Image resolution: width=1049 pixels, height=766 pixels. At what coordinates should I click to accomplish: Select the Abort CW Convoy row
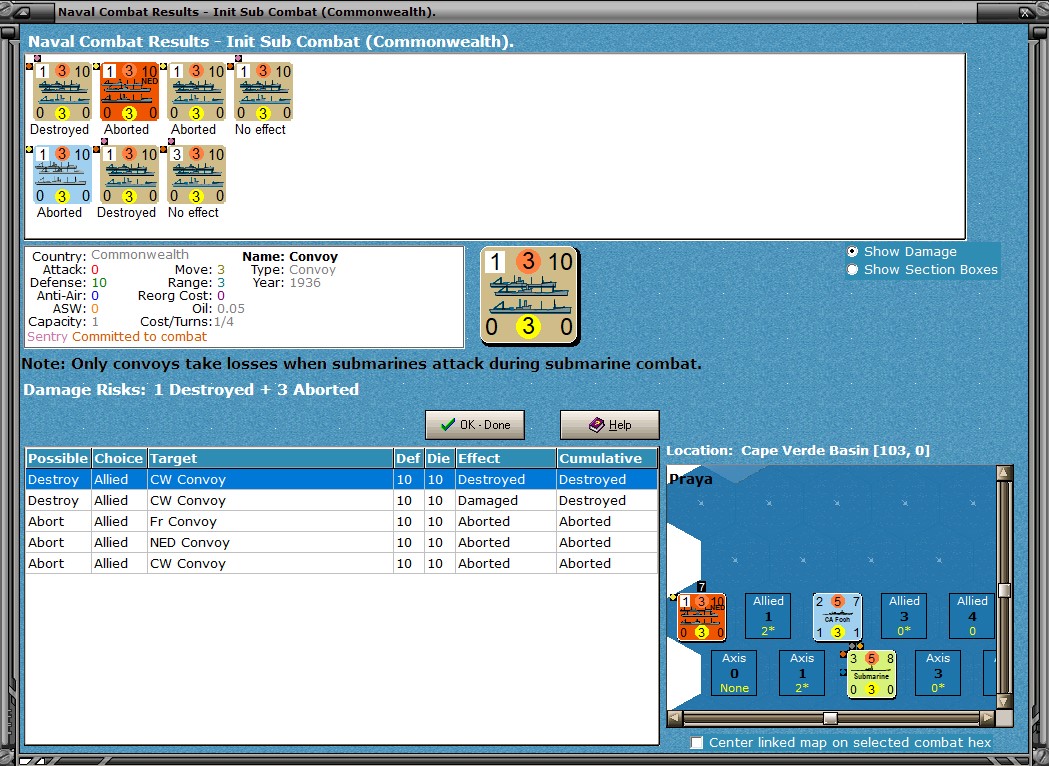point(341,563)
